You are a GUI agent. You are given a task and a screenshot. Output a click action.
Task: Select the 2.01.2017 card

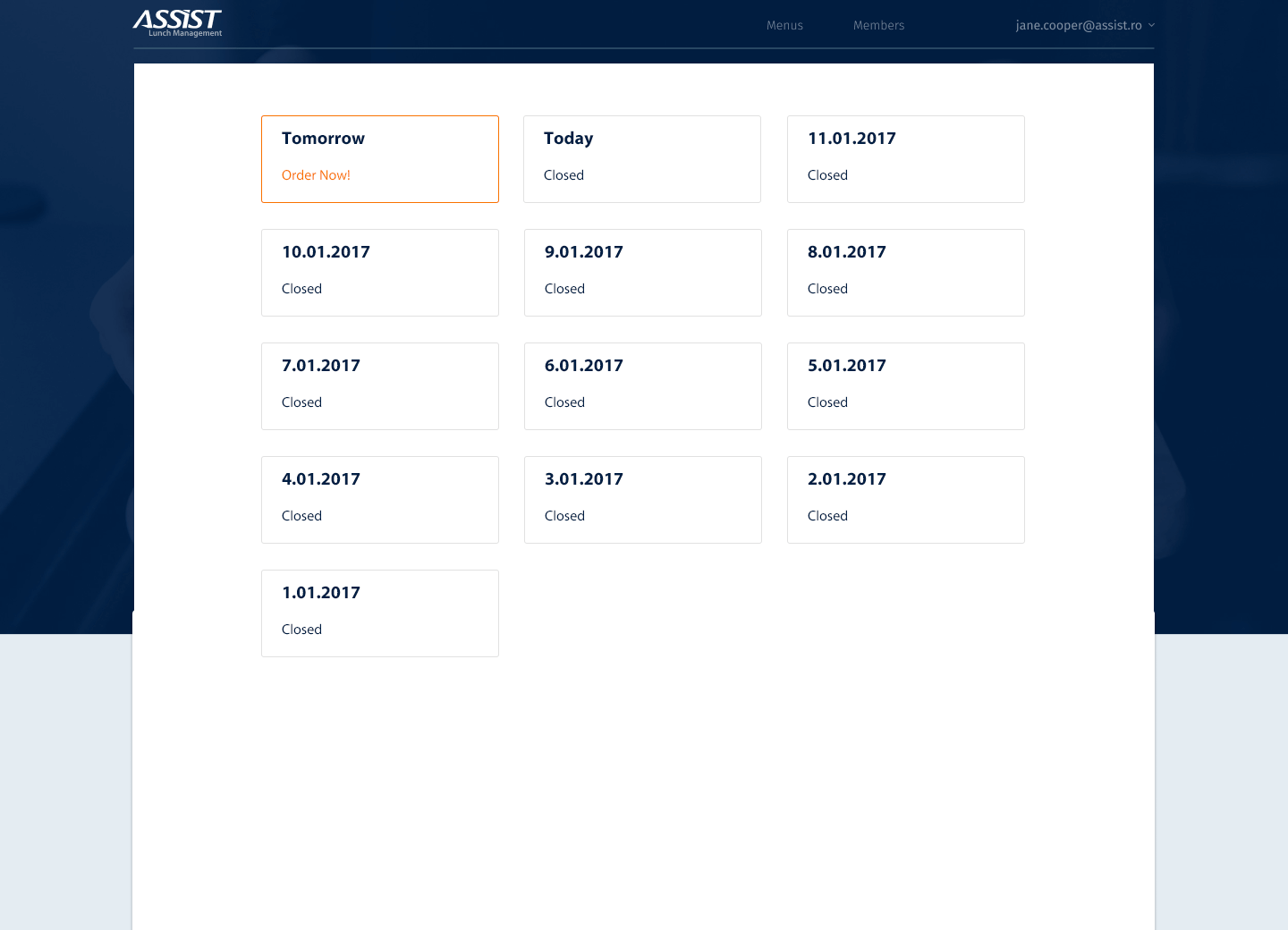[x=906, y=500]
